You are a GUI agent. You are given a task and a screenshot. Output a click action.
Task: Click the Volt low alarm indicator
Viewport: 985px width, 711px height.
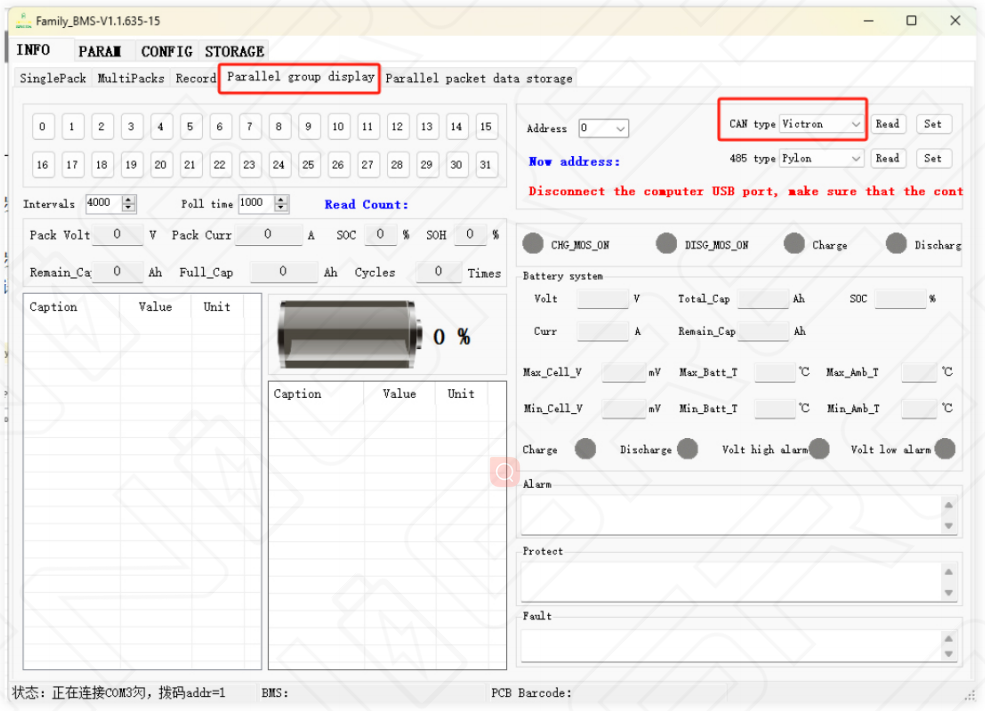(944, 449)
